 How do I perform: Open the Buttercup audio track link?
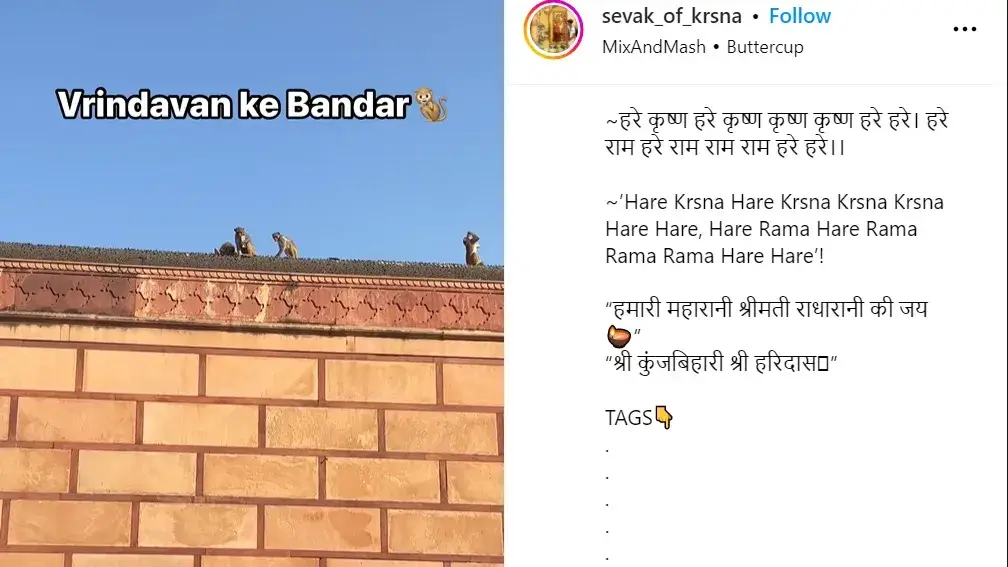pyautogui.click(x=765, y=47)
